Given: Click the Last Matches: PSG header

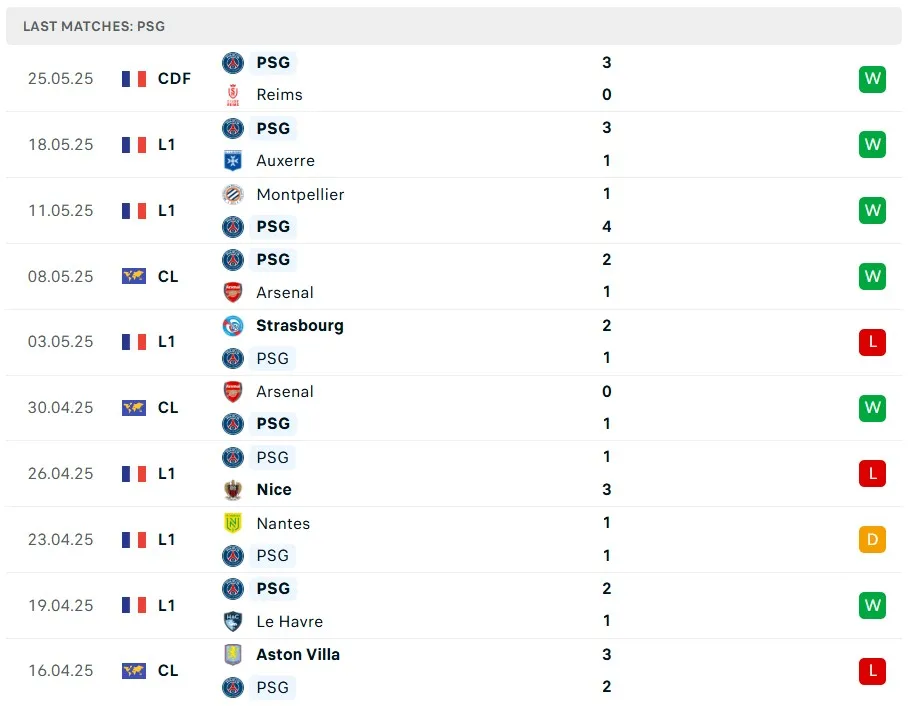Looking at the screenshot, I should point(94,26).
